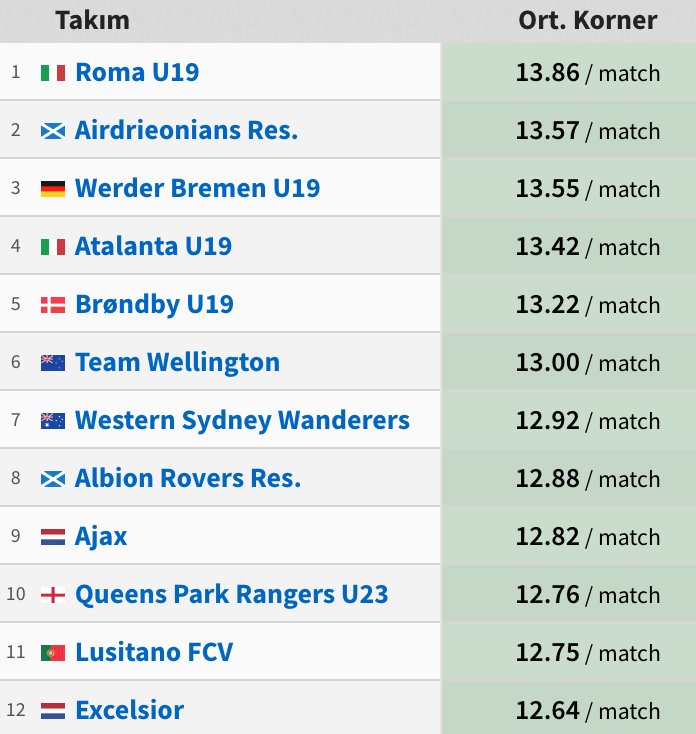The width and height of the screenshot is (696, 734).
Task: Open the Excelsior team link
Action: [x=130, y=711]
